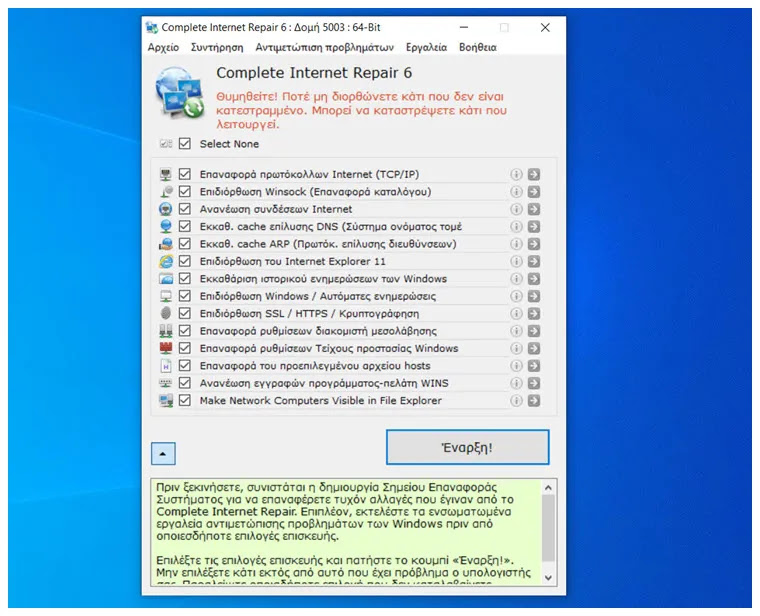
Task: Click info icon for Winsock repair row
Action: pyautogui.click(x=516, y=192)
